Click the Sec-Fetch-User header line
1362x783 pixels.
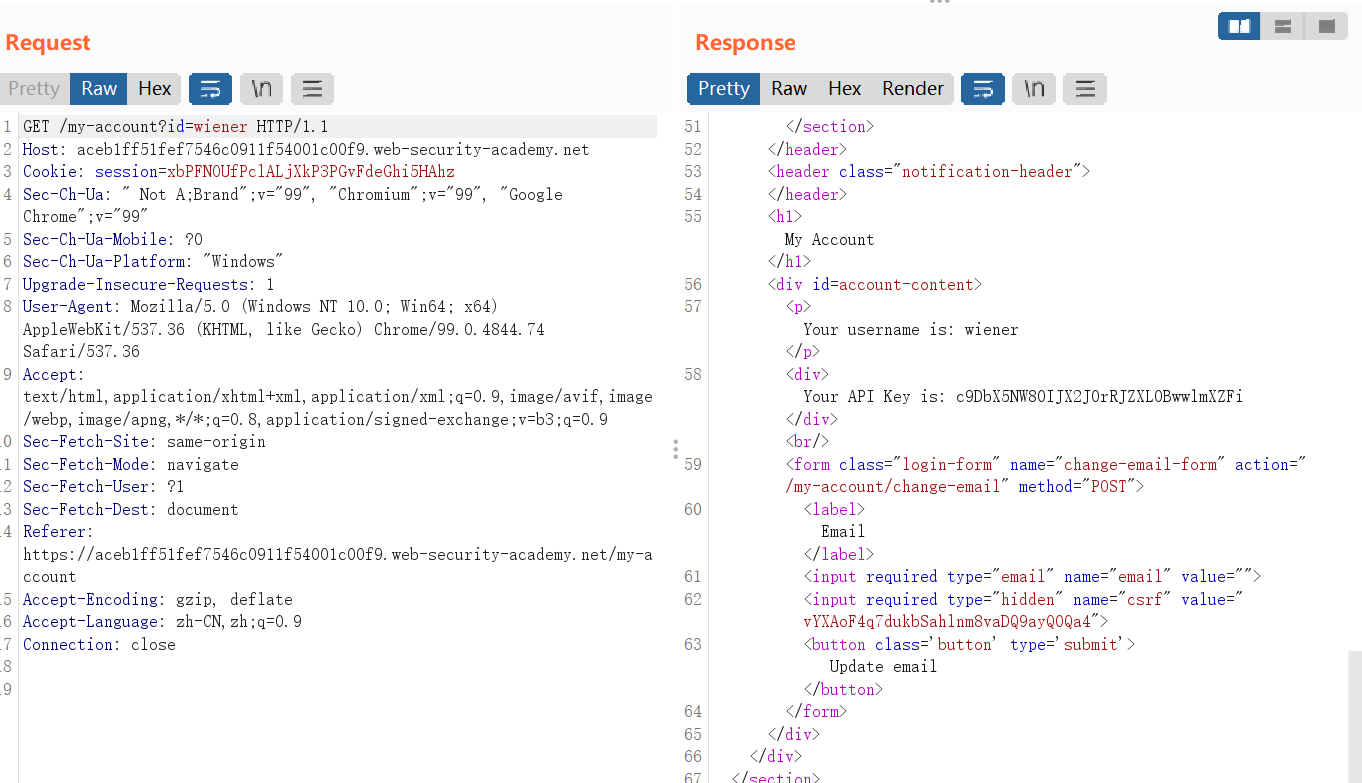tap(104, 487)
